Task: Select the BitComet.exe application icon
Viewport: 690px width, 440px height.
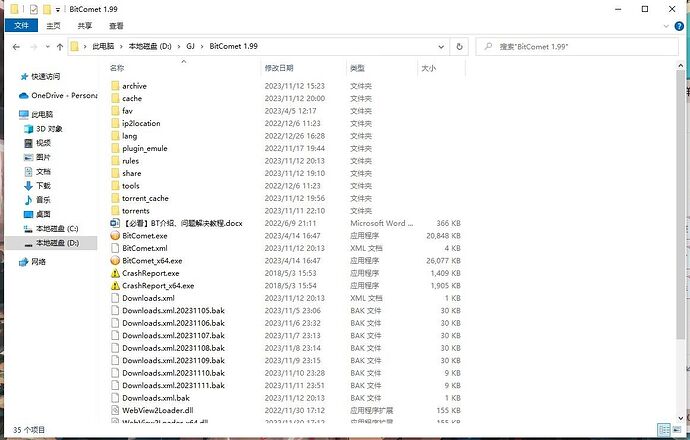Action: coord(115,235)
